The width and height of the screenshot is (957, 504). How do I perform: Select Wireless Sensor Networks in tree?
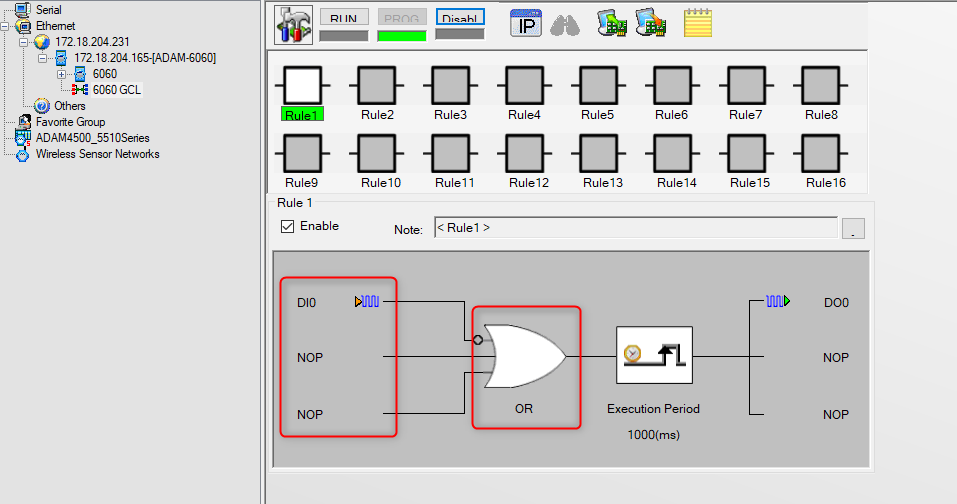click(98, 154)
